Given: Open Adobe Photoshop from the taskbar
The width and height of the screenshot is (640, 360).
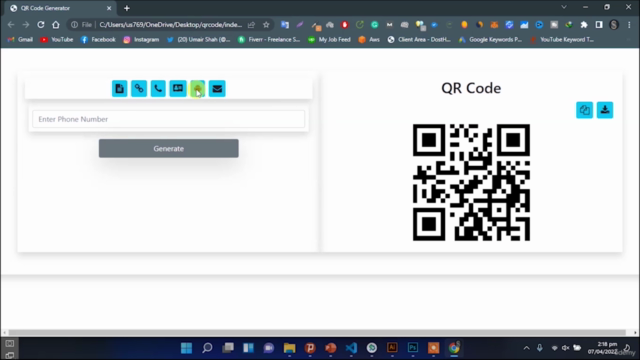Looking at the screenshot, I should [413, 348].
